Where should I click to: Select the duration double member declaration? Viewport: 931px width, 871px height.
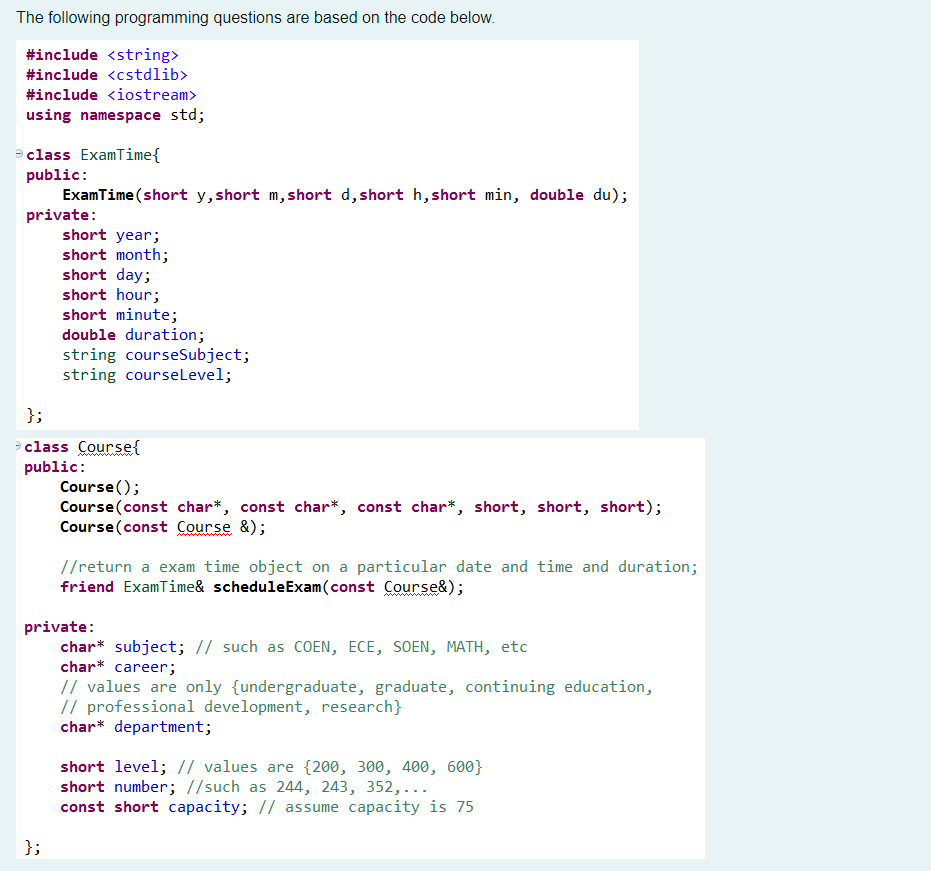click(x=137, y=334)
